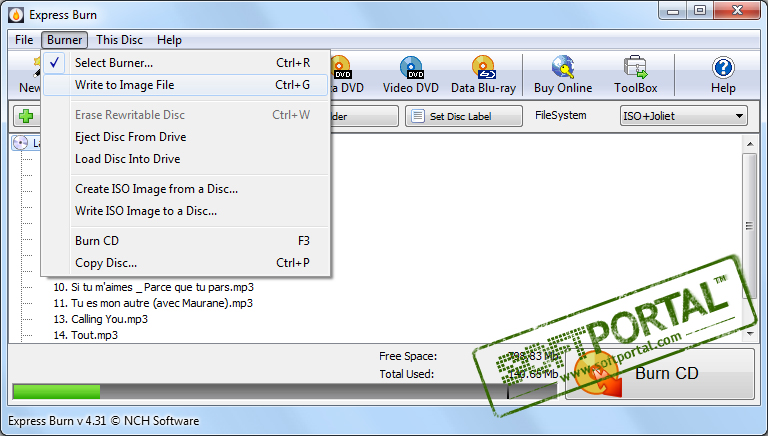Click the large Burn CD button
The width and height of the screenshot is (768, 436).
(660, 374)
